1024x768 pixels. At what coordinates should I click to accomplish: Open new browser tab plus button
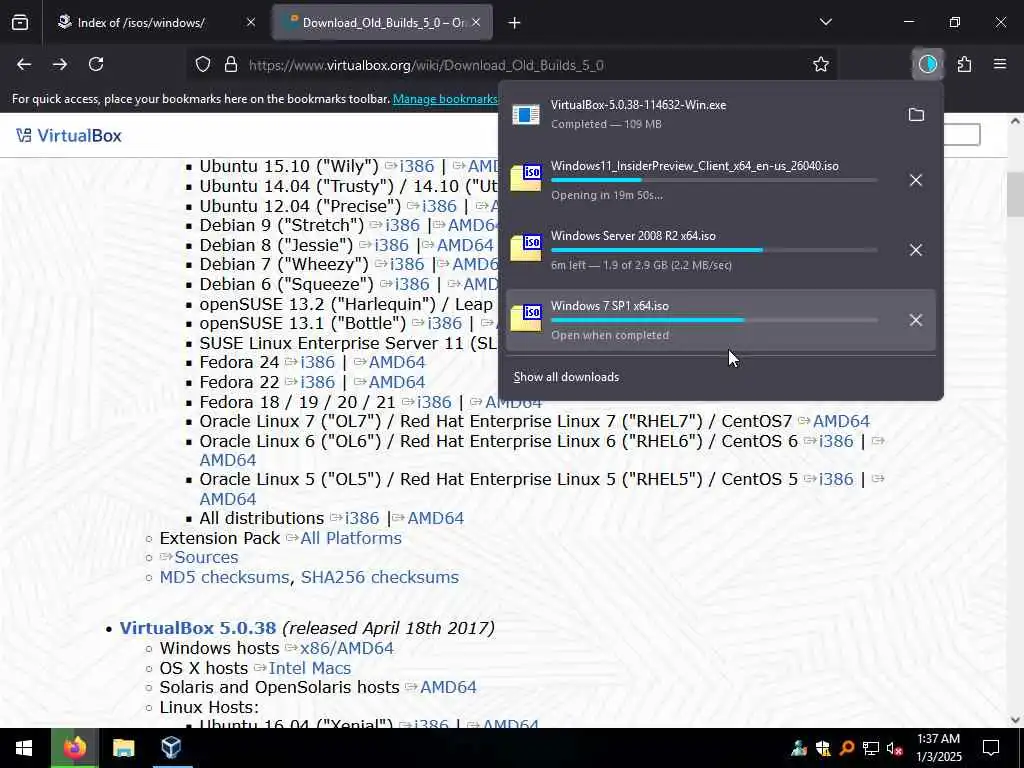514,23
